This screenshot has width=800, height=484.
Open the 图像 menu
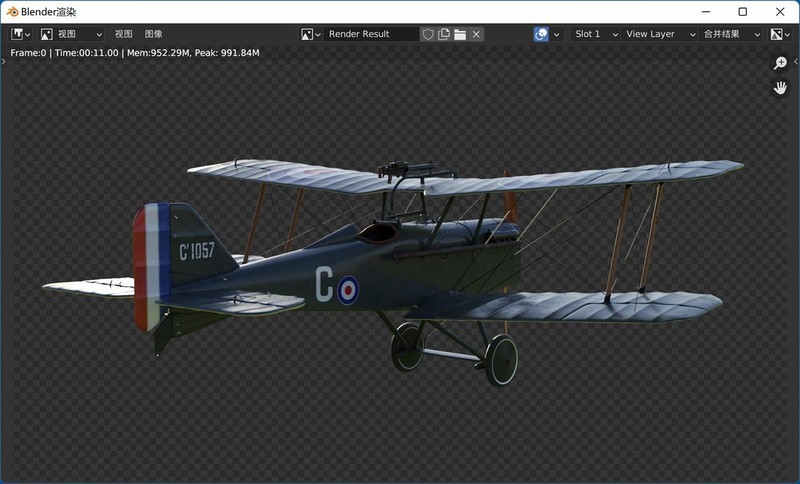click(x=153, y=34)
